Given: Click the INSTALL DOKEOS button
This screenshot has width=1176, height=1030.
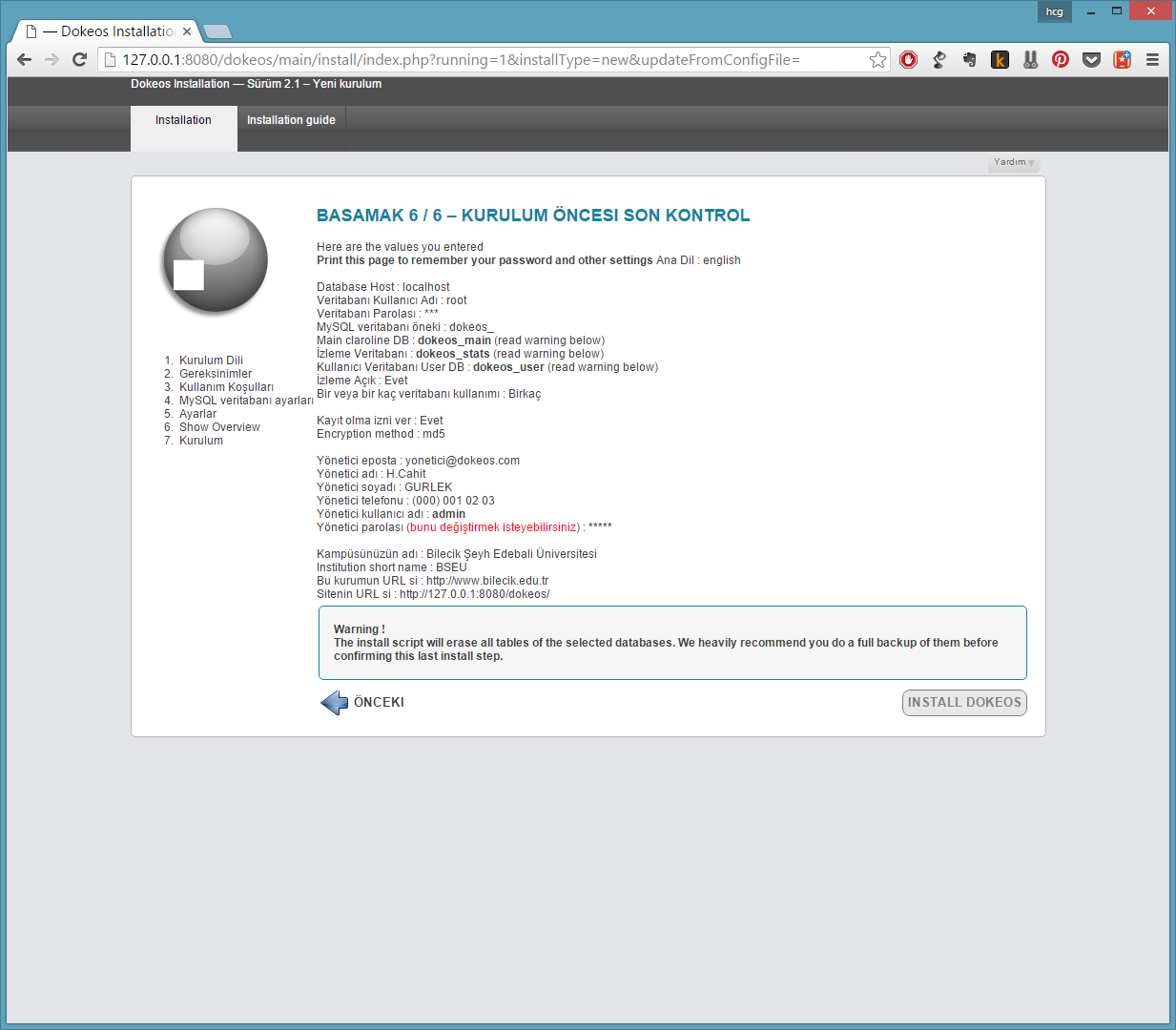Looking at the screenshot, I should coord(964,703).
